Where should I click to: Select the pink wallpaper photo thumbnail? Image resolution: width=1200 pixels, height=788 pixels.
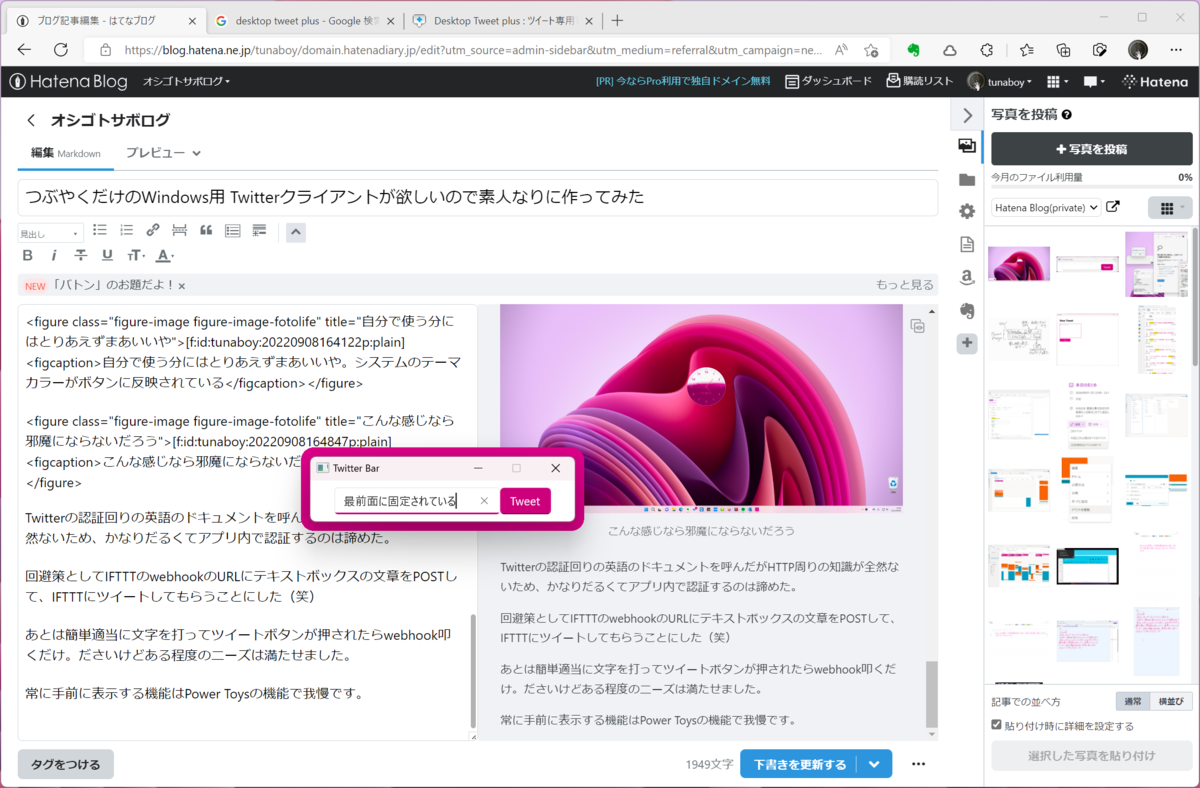(x=1019, y=264)
